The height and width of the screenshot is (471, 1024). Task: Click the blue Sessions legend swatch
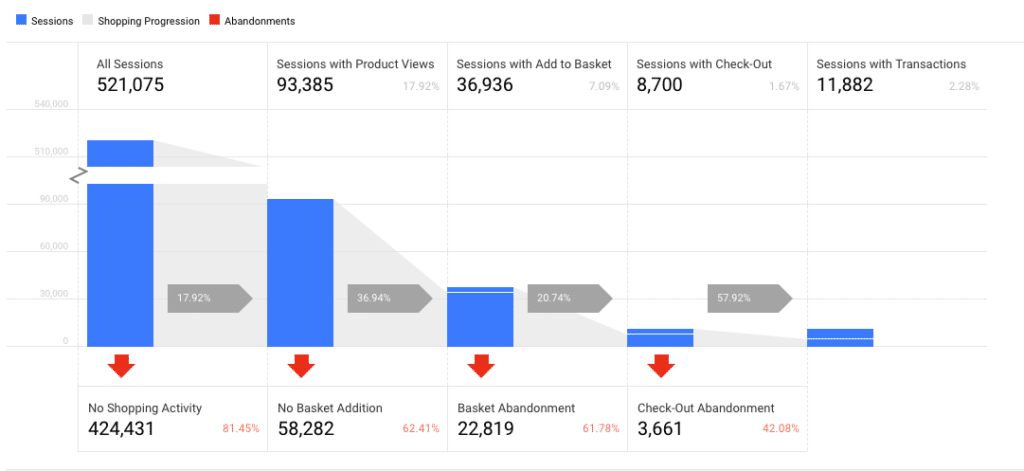(22, 21)
